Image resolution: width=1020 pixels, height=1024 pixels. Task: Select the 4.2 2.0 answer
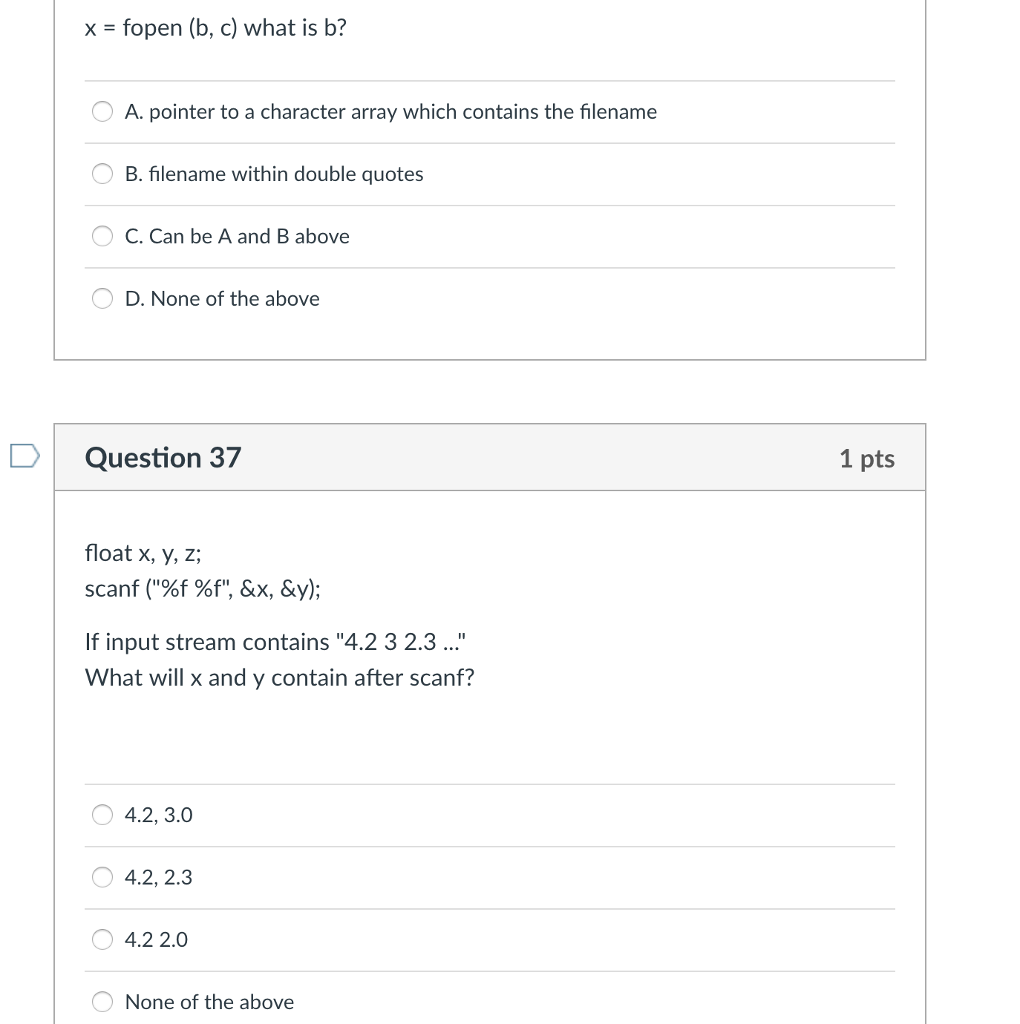tap(102, 939)
